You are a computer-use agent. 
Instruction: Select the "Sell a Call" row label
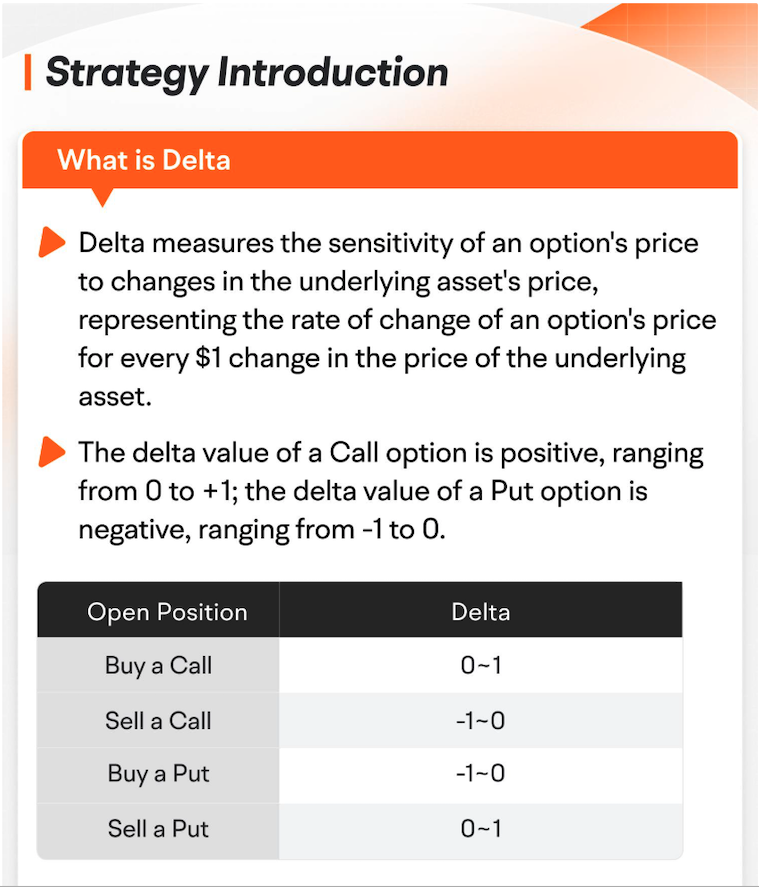coord(158,720)
